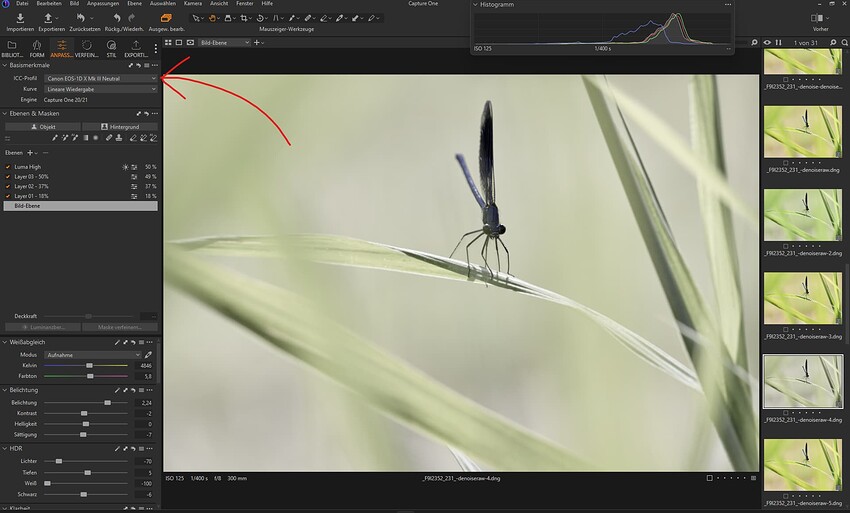Disable the Luma High layer checkbox
Screen dimensions: 850x513
point(8,167)
